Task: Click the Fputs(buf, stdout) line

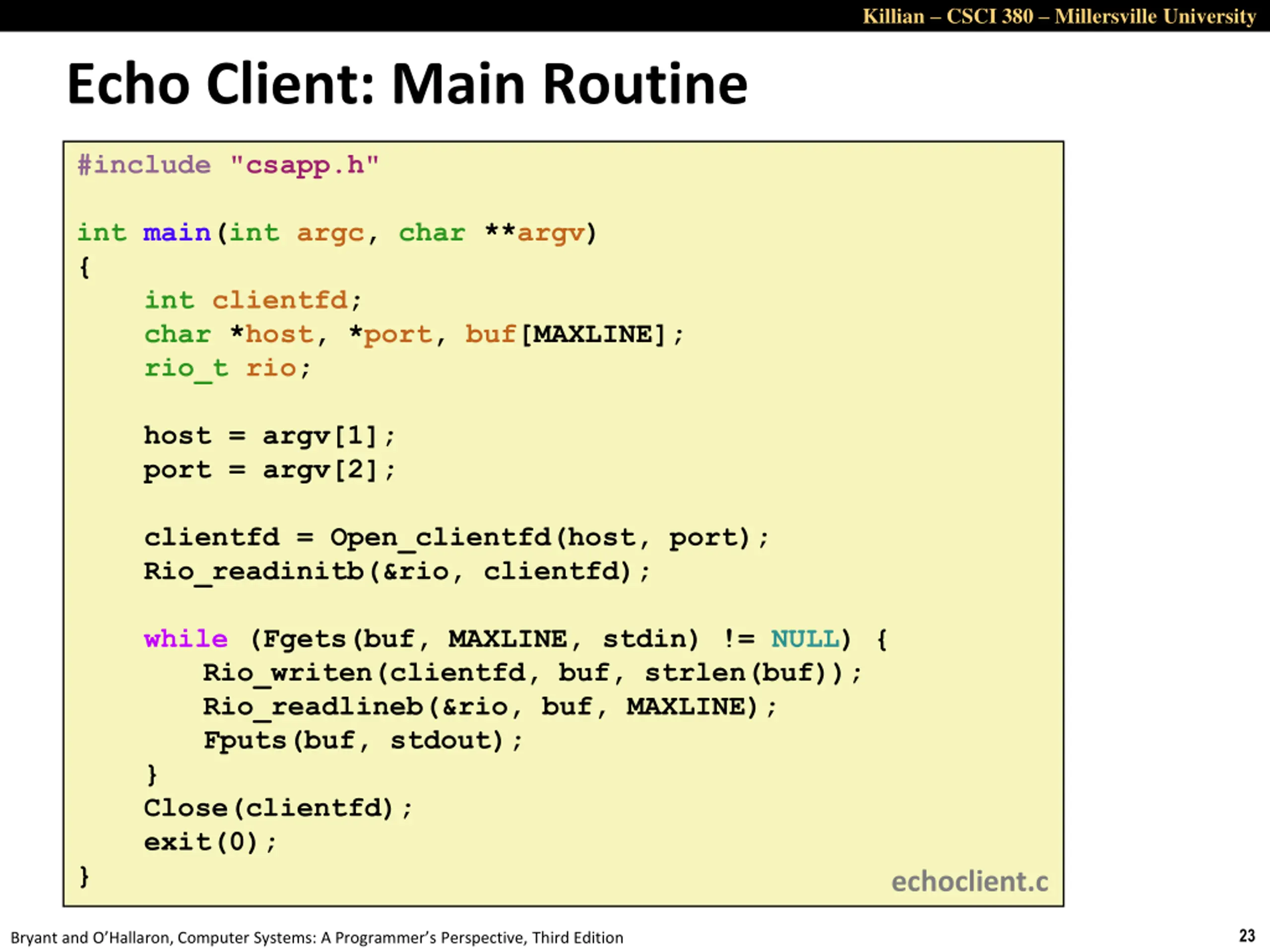Action: (363, 741)
